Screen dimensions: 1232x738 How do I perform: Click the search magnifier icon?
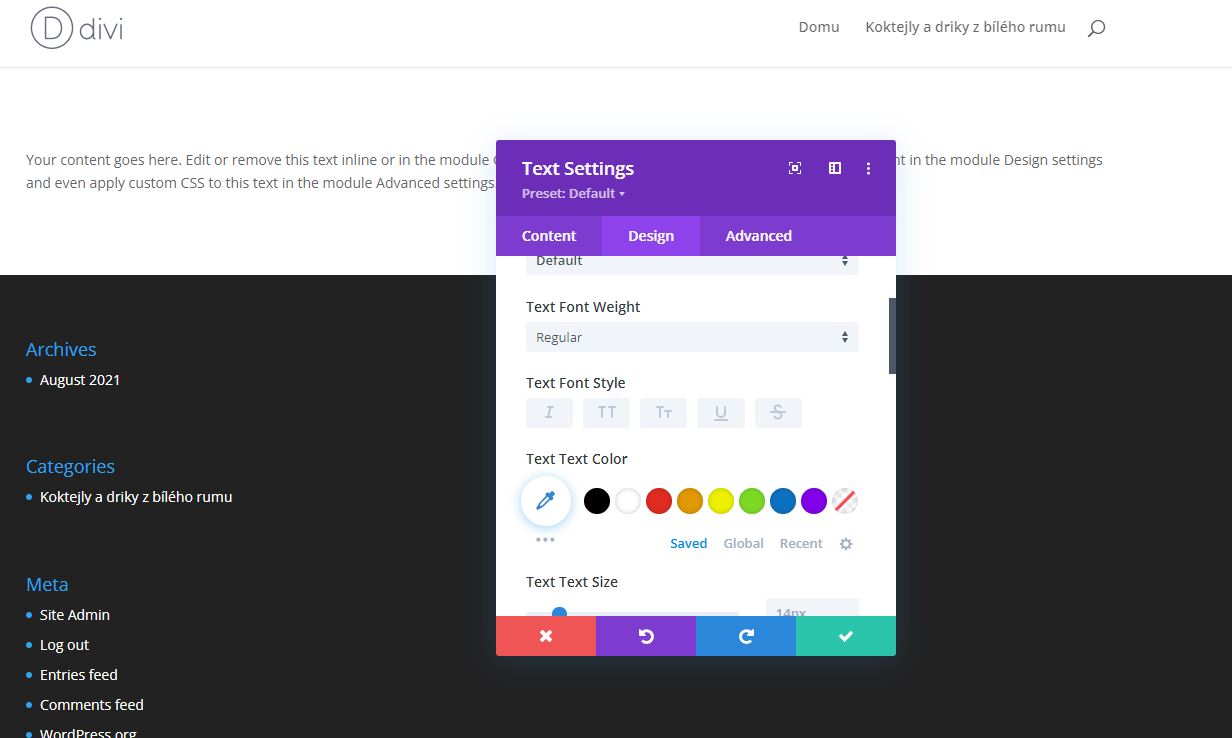coord(1096,28)
